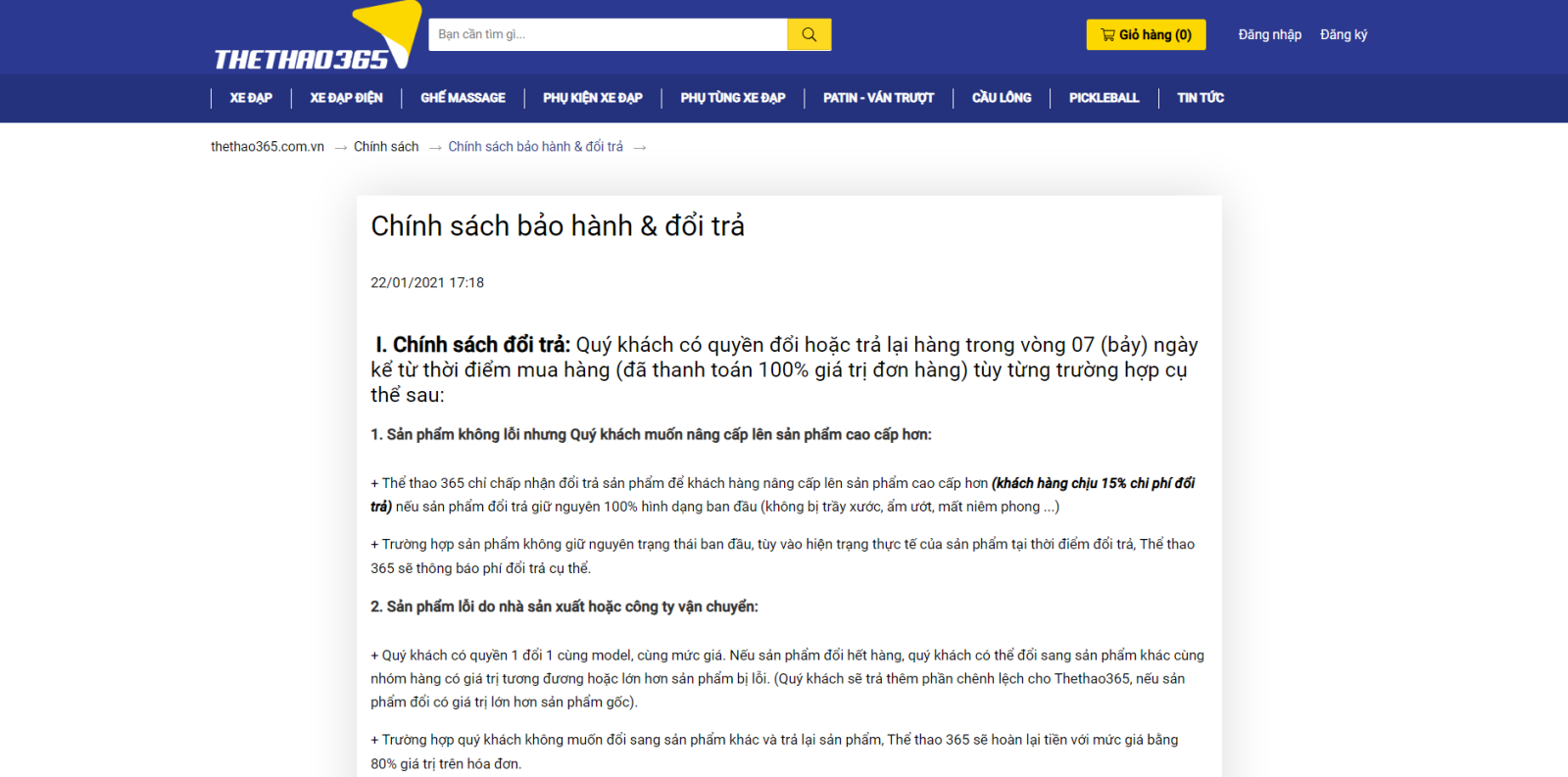Viewport: 1568px width, 777px height.
Task: Select CẦU LÔNG menu item
Action: pos(1001,98)
